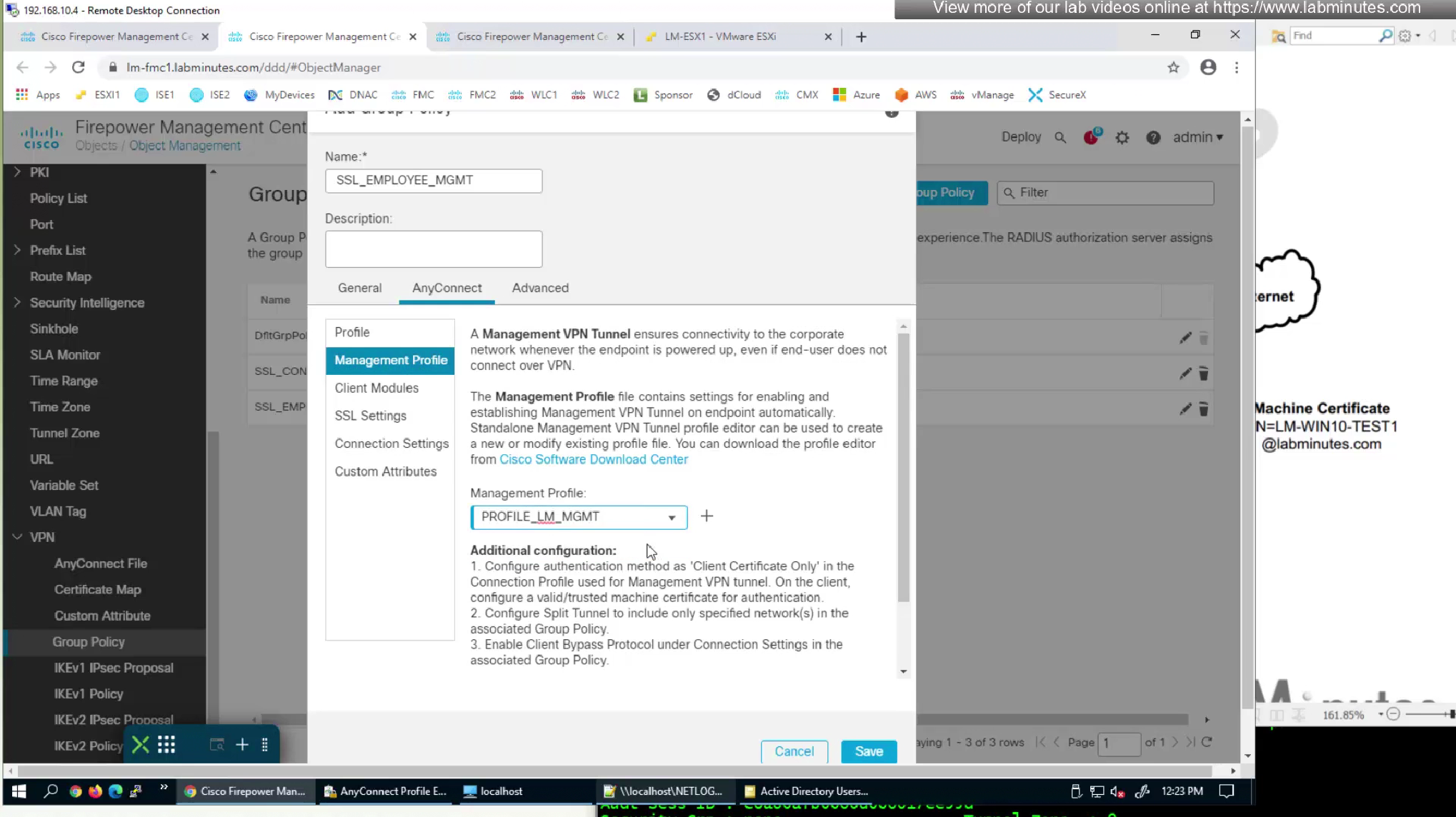Click the trash icon for SSL_CON row
The image size is (1456, 817).
pyautogui.click(x=1203, y=374)
